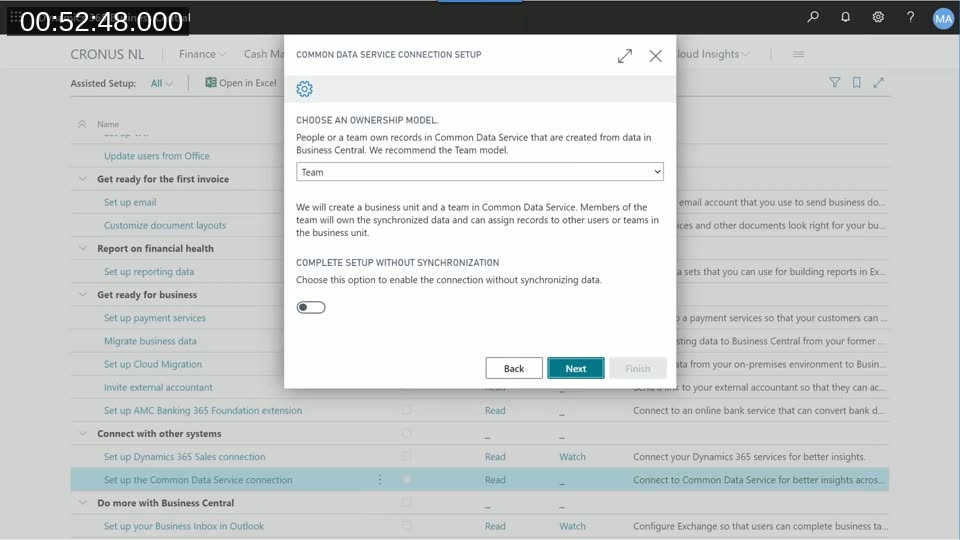Collapse Get ready for business group

coord(83,294)
